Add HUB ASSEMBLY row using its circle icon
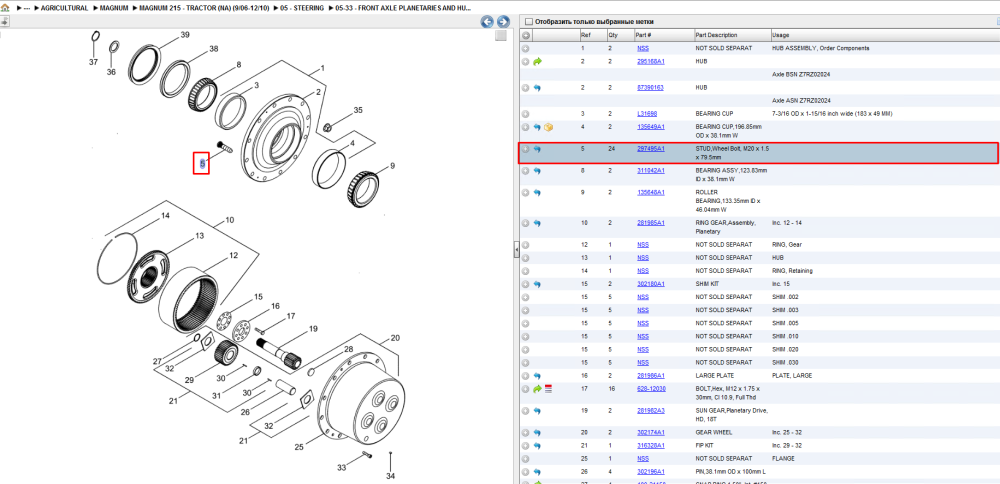 coord(526,48)
